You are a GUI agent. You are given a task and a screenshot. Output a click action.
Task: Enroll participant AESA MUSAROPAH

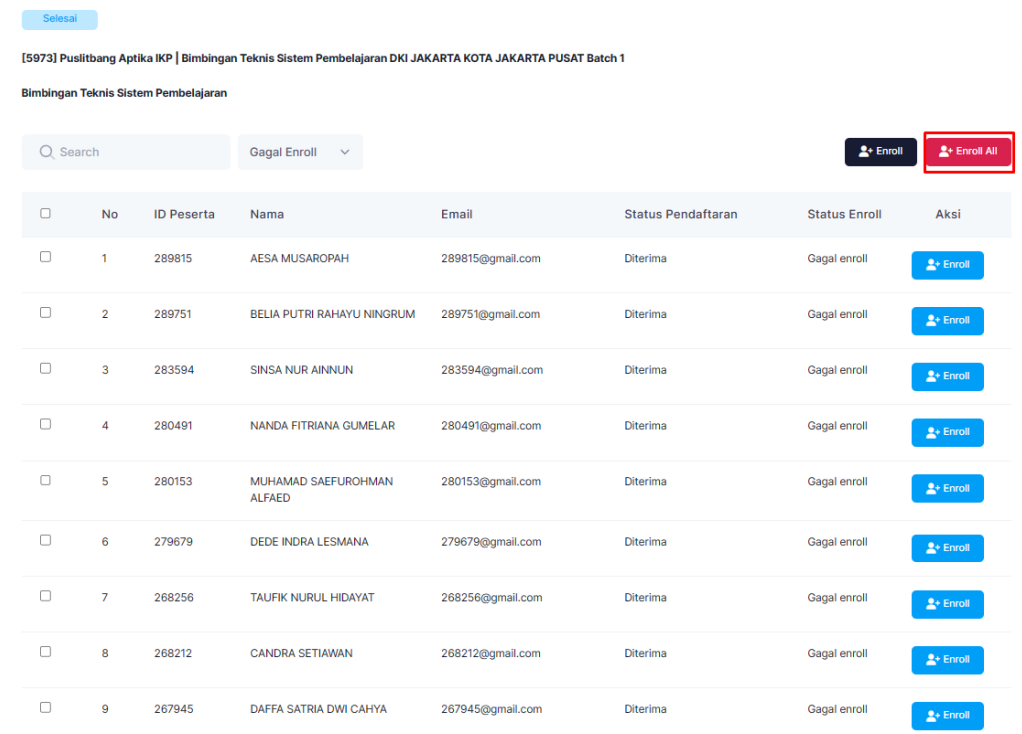click(x=947, y=265)
